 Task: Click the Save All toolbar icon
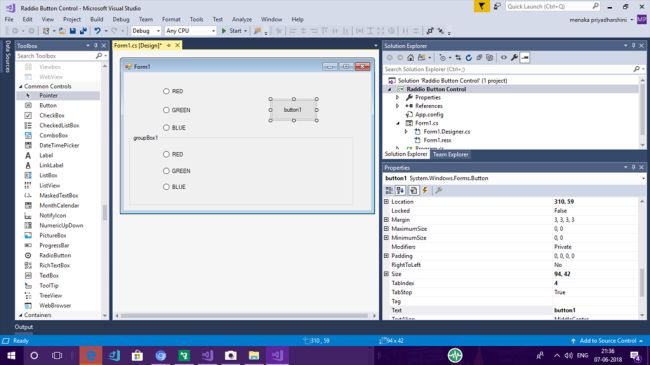coord(83,31)
